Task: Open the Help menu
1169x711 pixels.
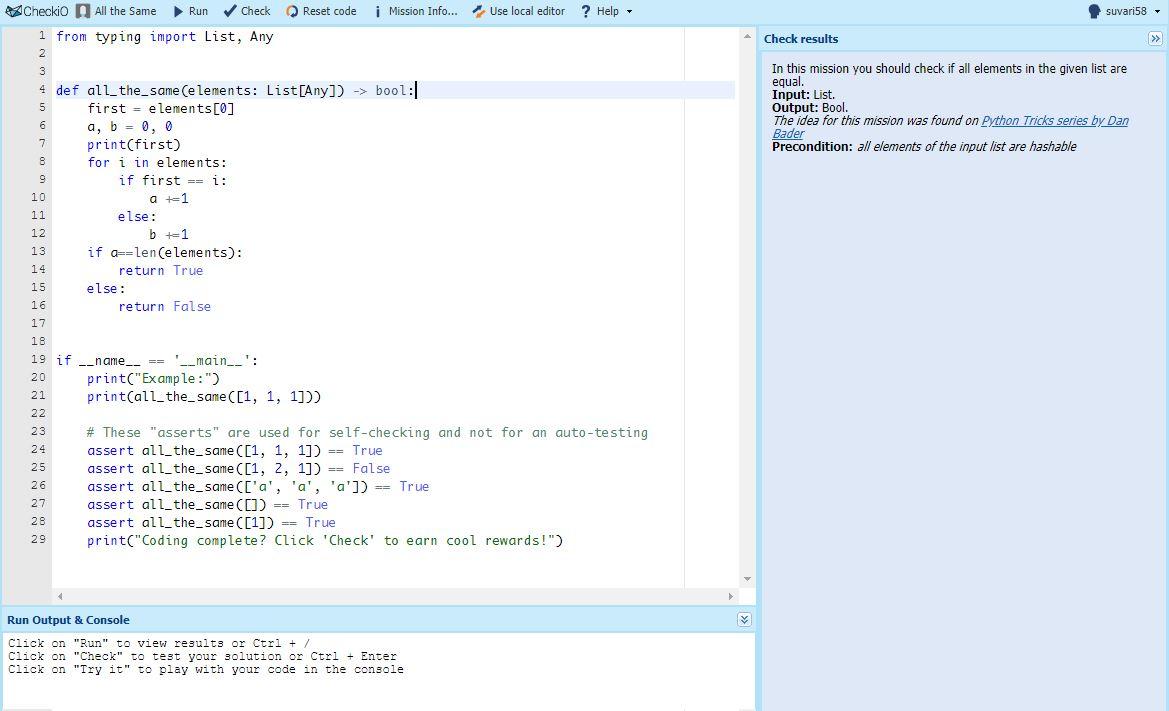Action: point(608,11)
